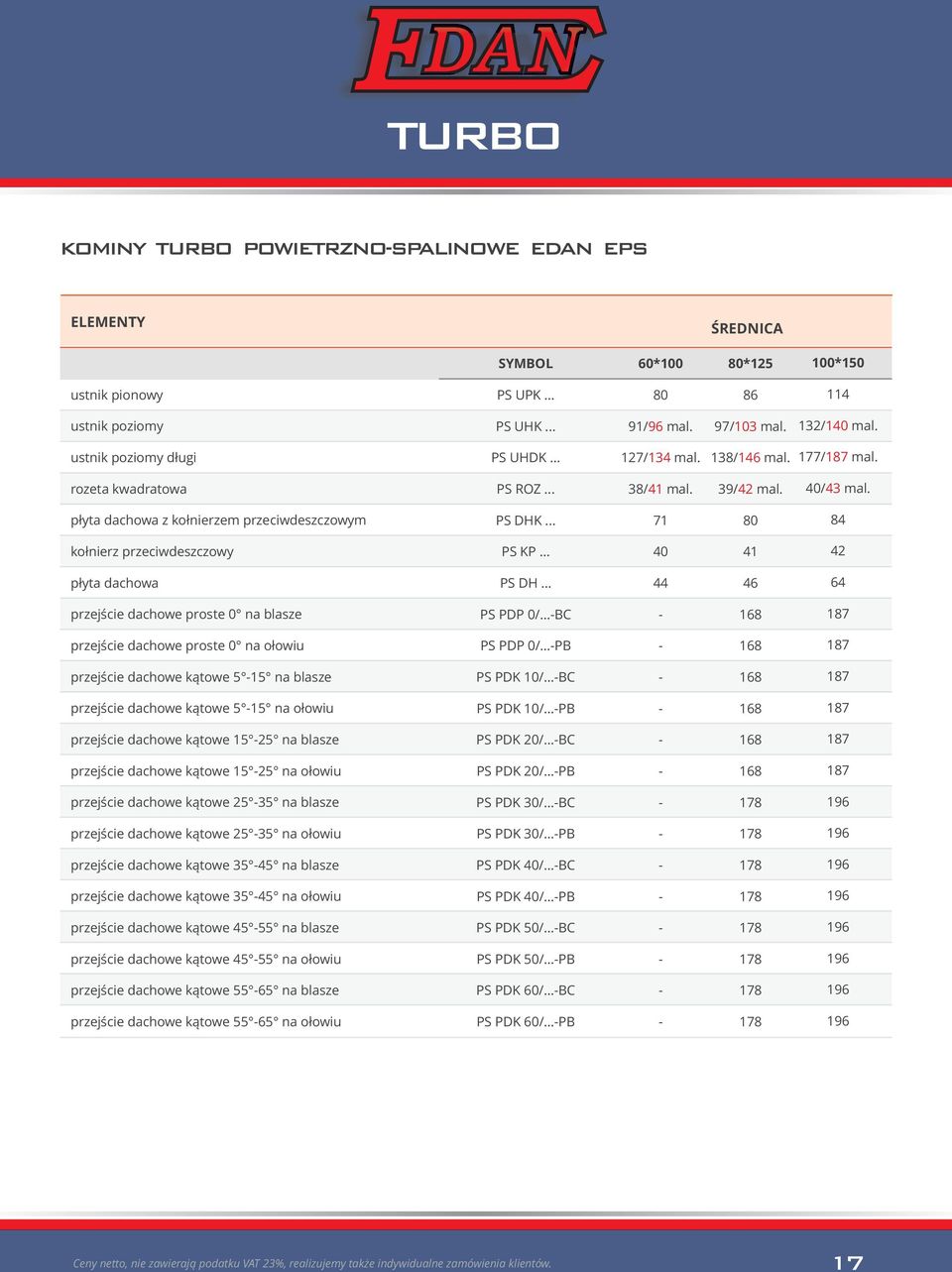Click the 100*150 column header

click(838, 363)
